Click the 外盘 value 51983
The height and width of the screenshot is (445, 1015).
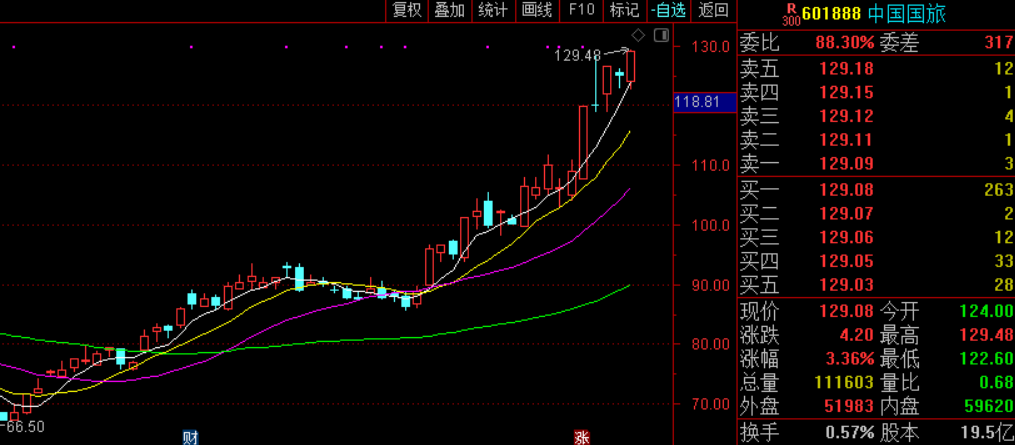click(848, 407)
